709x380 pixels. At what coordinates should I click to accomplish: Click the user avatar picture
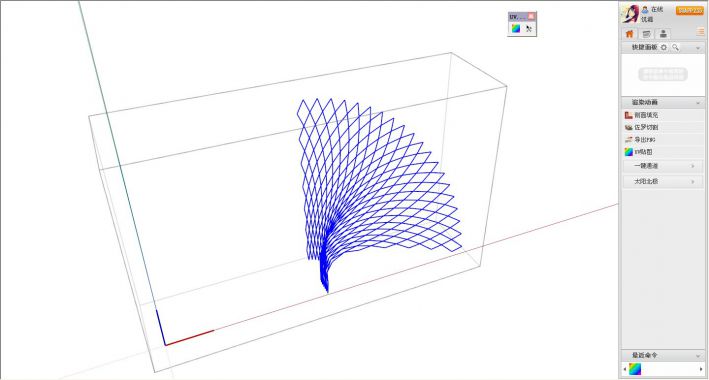pyautogui.click(x=629, y=14)
